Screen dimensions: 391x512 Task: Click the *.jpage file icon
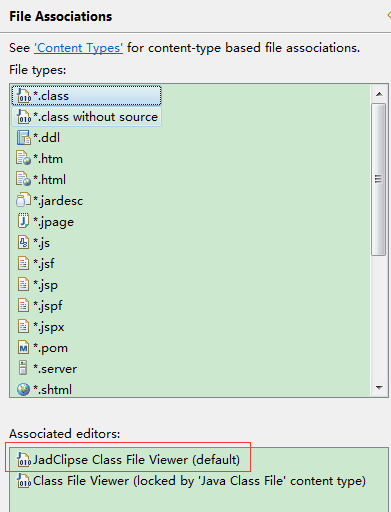coord(23,221)
